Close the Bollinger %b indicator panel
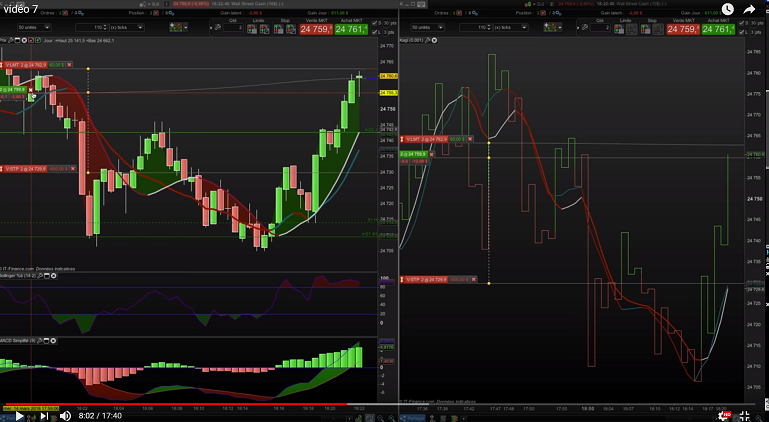769x422 pixels. pos(53,276)
